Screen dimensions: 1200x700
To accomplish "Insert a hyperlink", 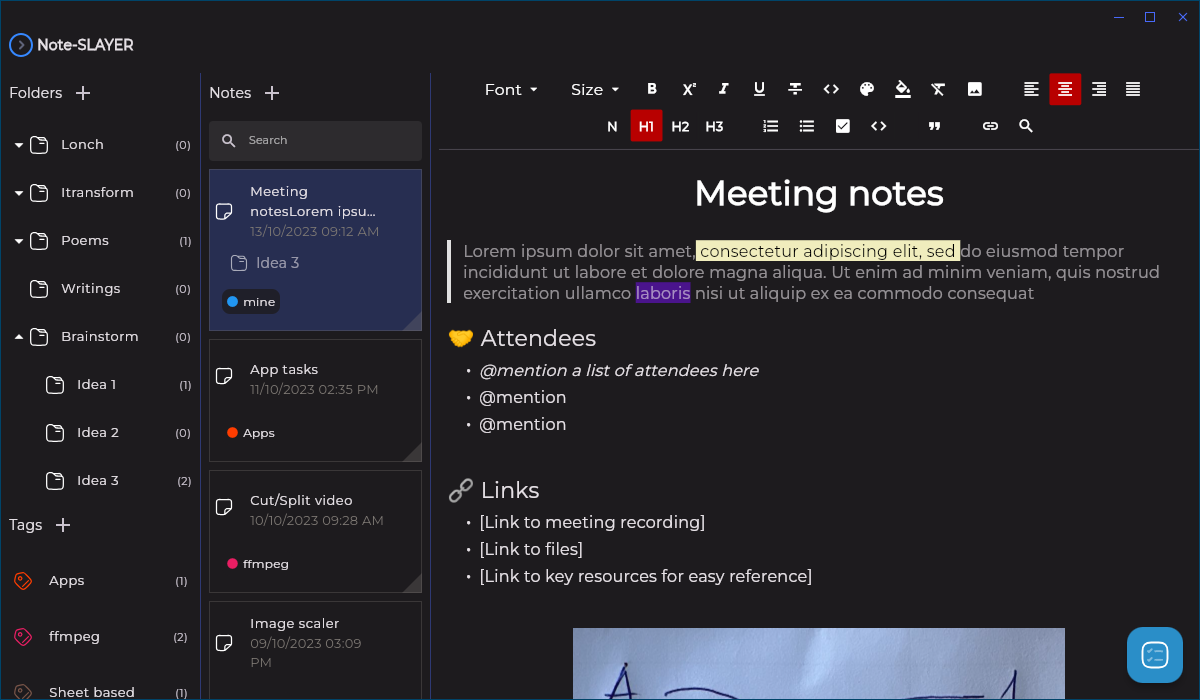I will pyautogui.click(x=990, y=126).
